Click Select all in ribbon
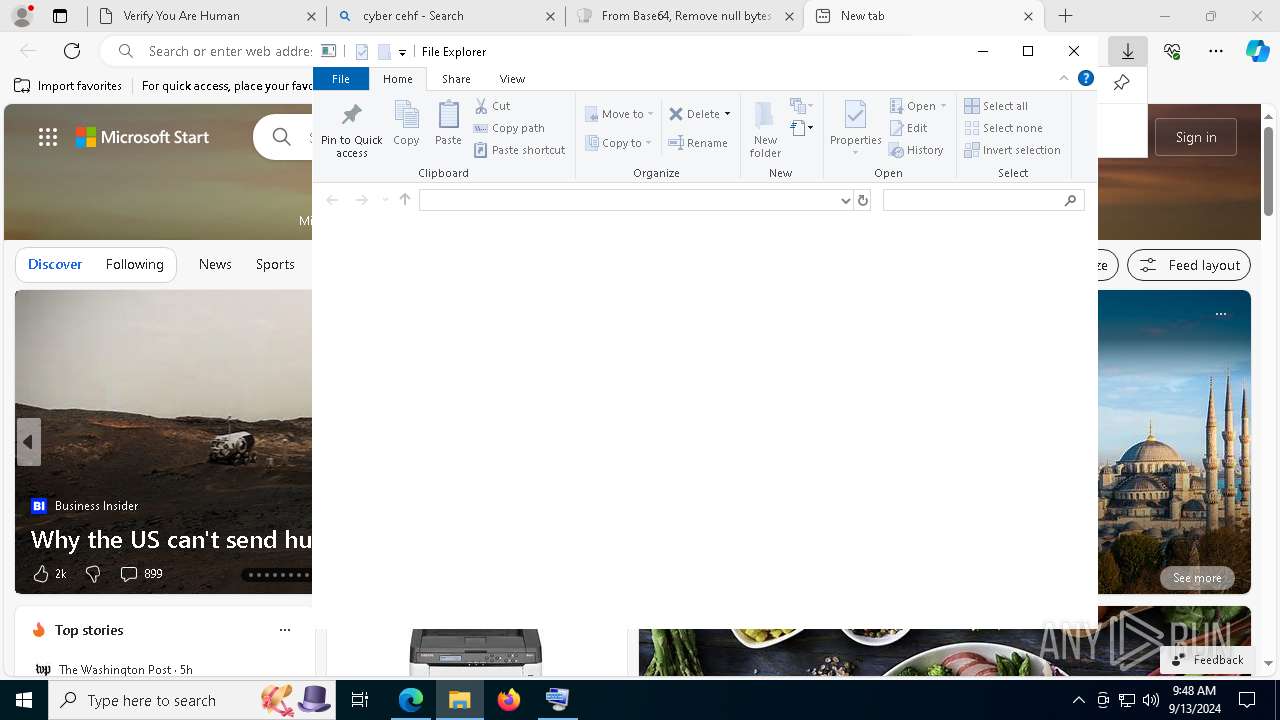This screenshot has width=1280, height=720. click(996, 106)
